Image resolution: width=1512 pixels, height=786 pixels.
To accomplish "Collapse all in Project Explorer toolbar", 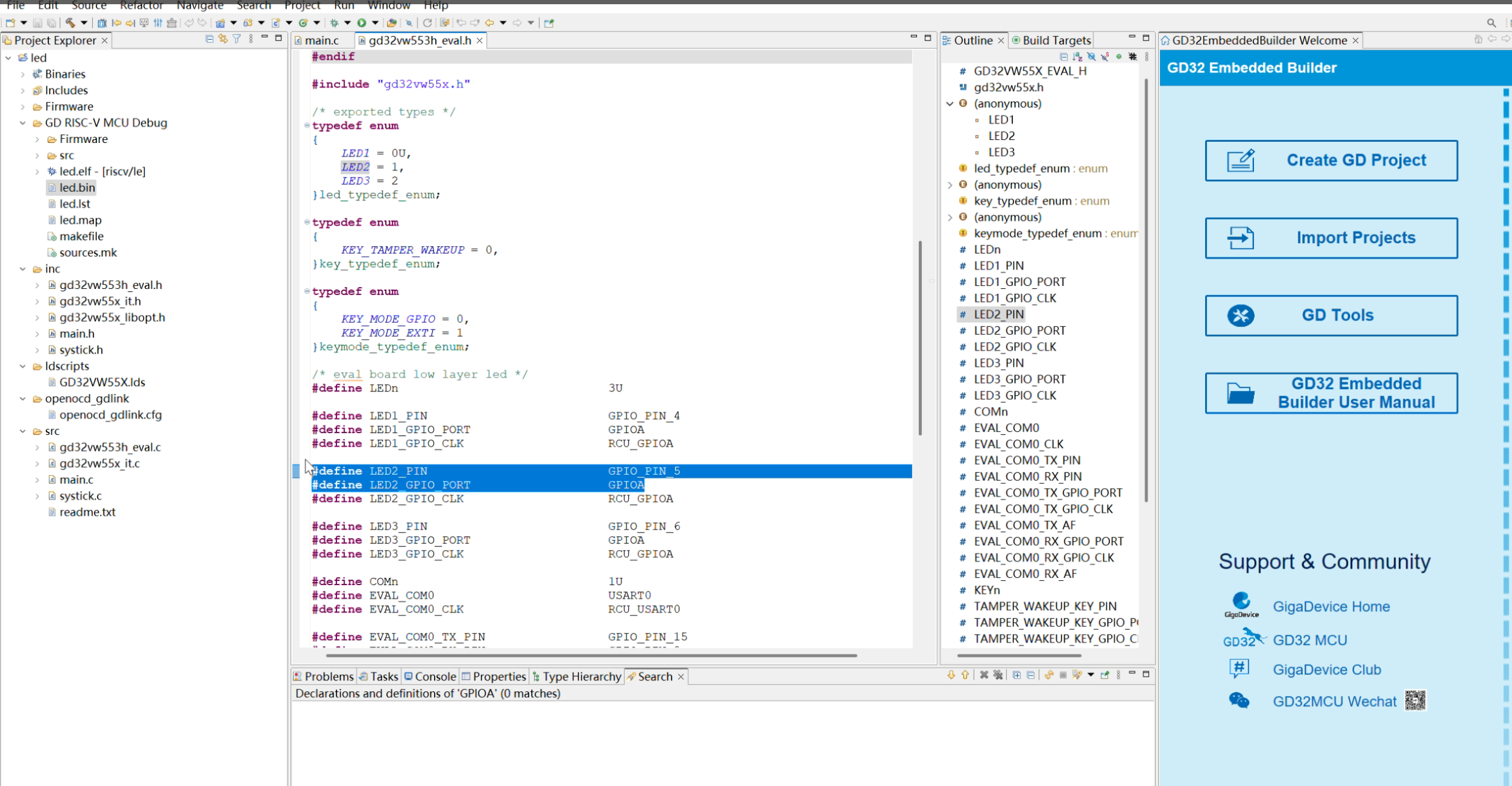I will pos(209,39).
